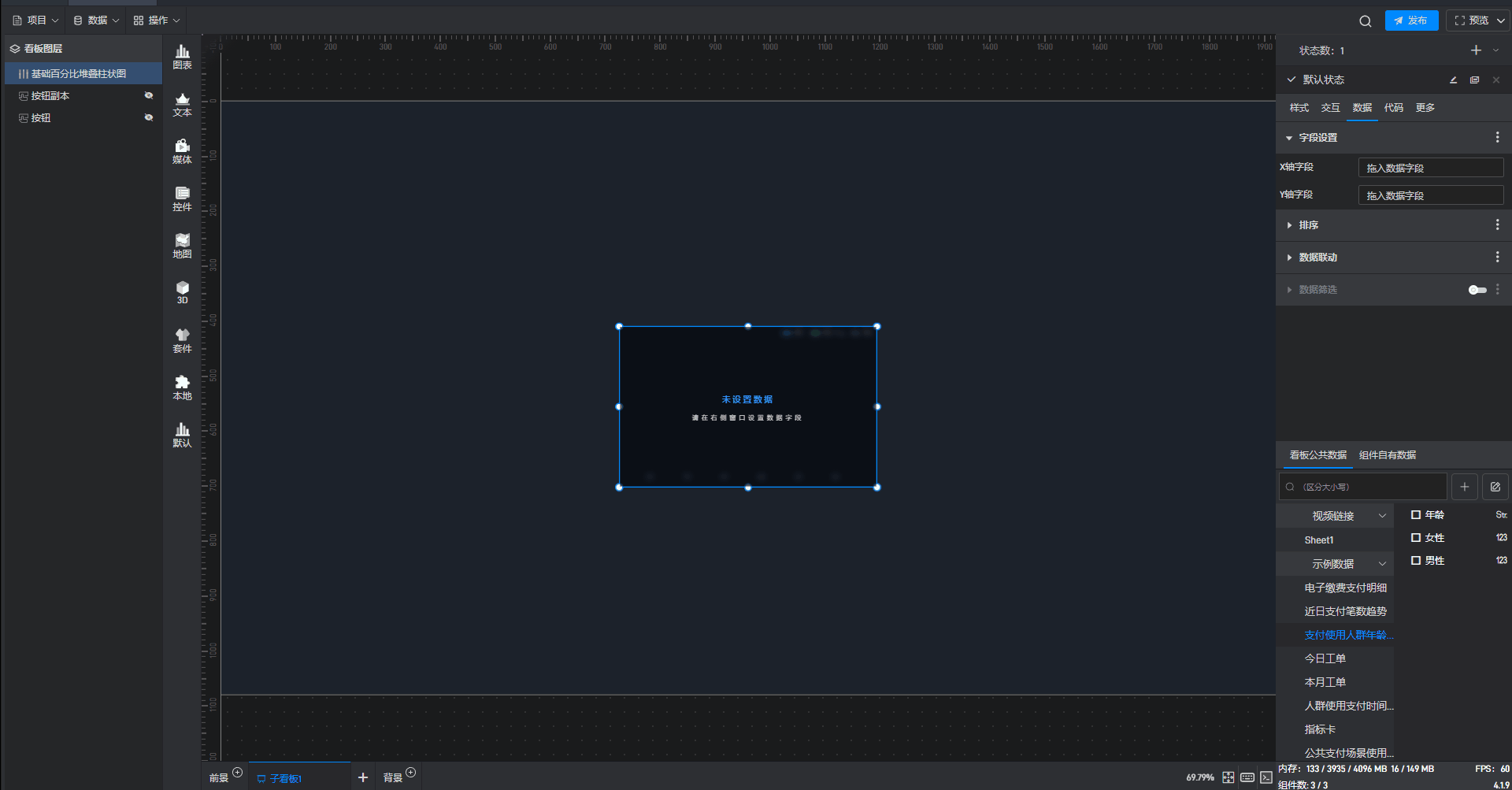This screenshot has width=1512, height=790.
Task: Click the search magnifier in top bar
Action: 1365,21
